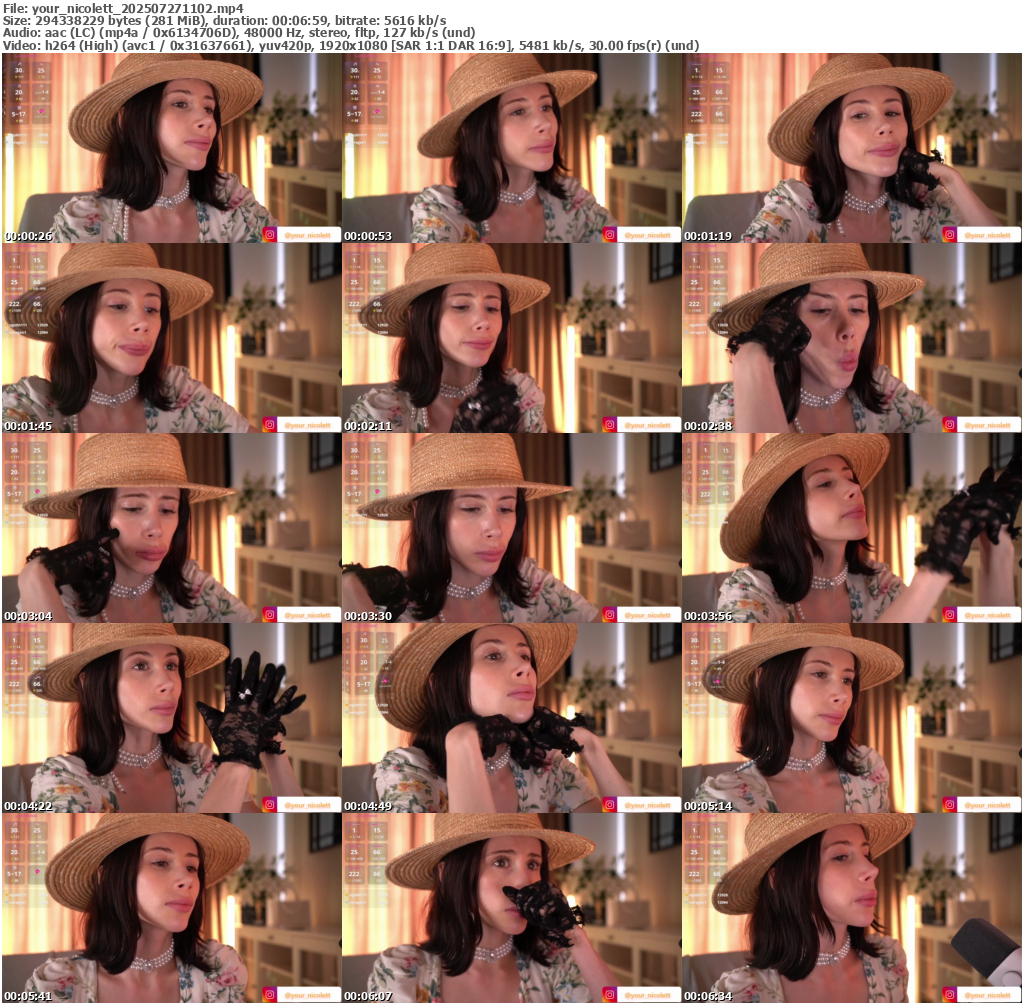Click Instagram icon in the 00:00:26 frame
The image size is (1024, 1003).
[269, 235]
